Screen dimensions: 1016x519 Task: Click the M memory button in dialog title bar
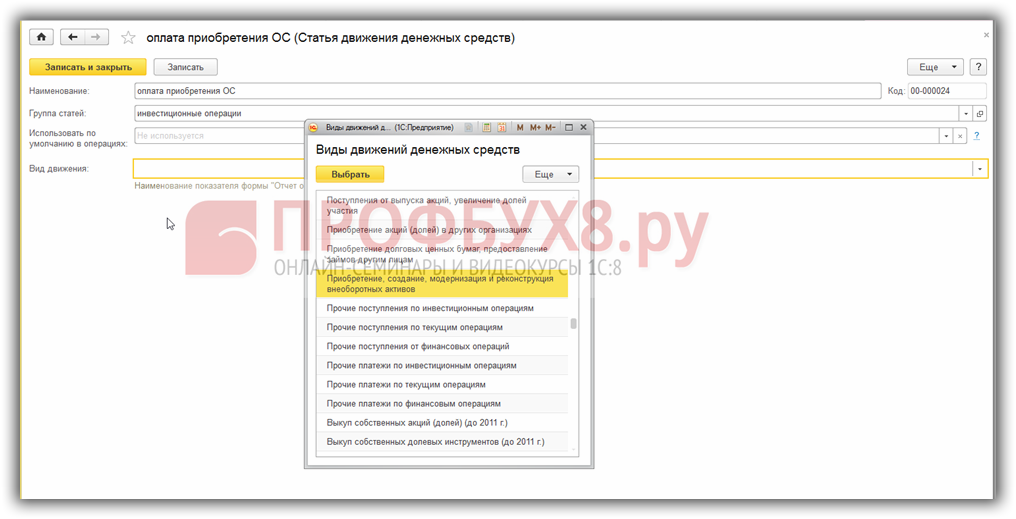pos(520,127)
